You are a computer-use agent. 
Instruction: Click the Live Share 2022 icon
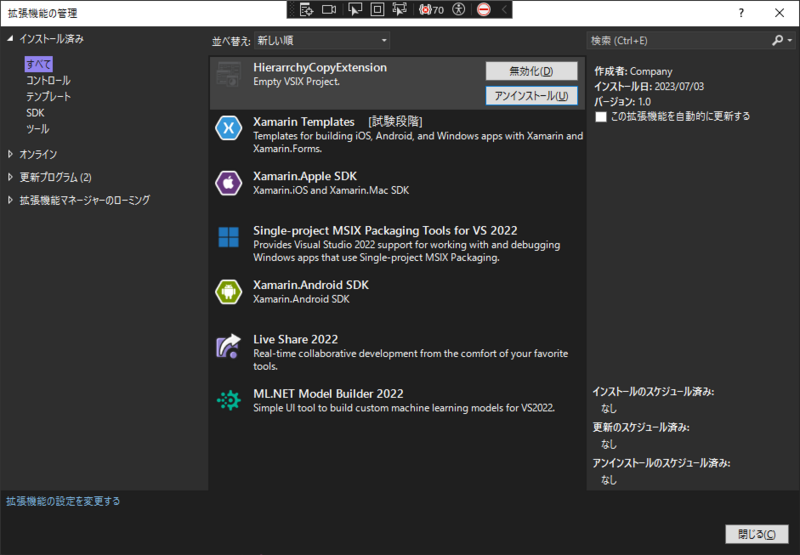(x=229, y=346)
